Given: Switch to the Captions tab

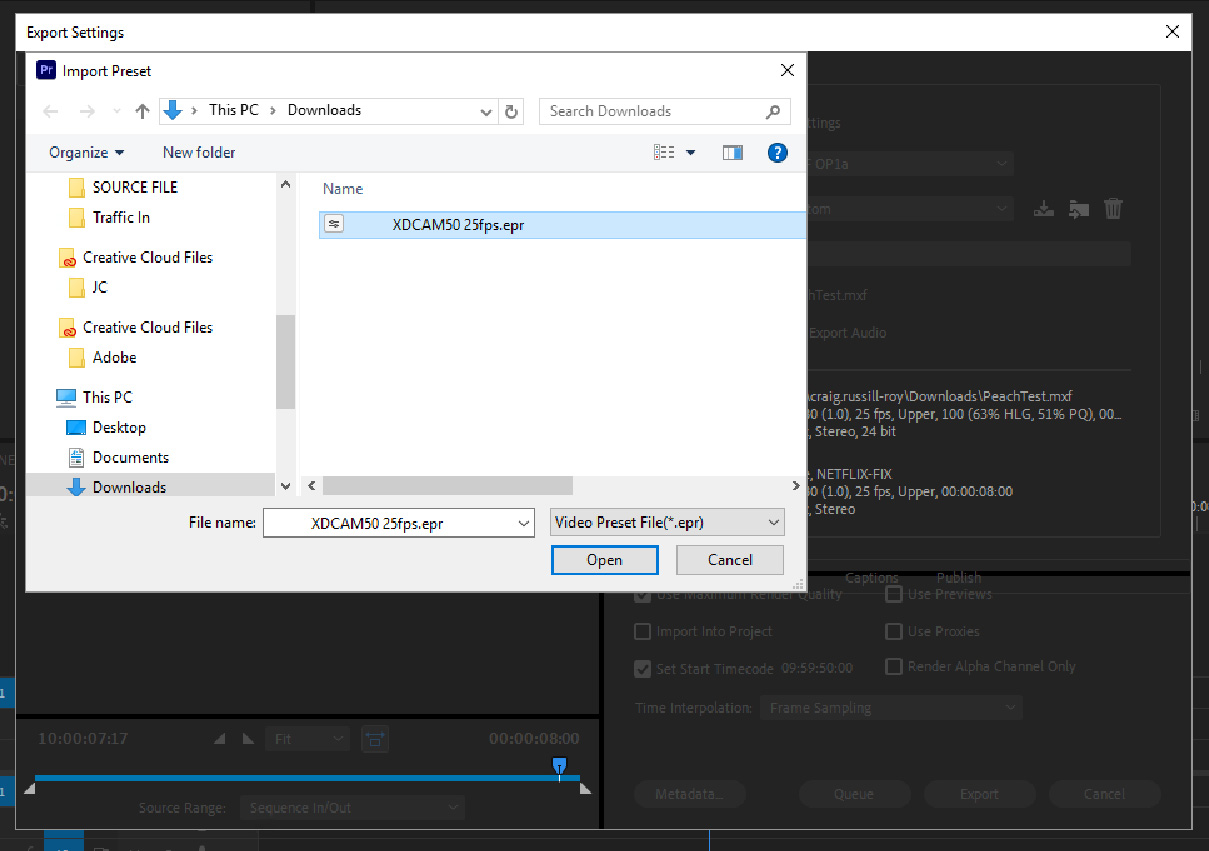Looking at the screenshot, I should point(871,577).
